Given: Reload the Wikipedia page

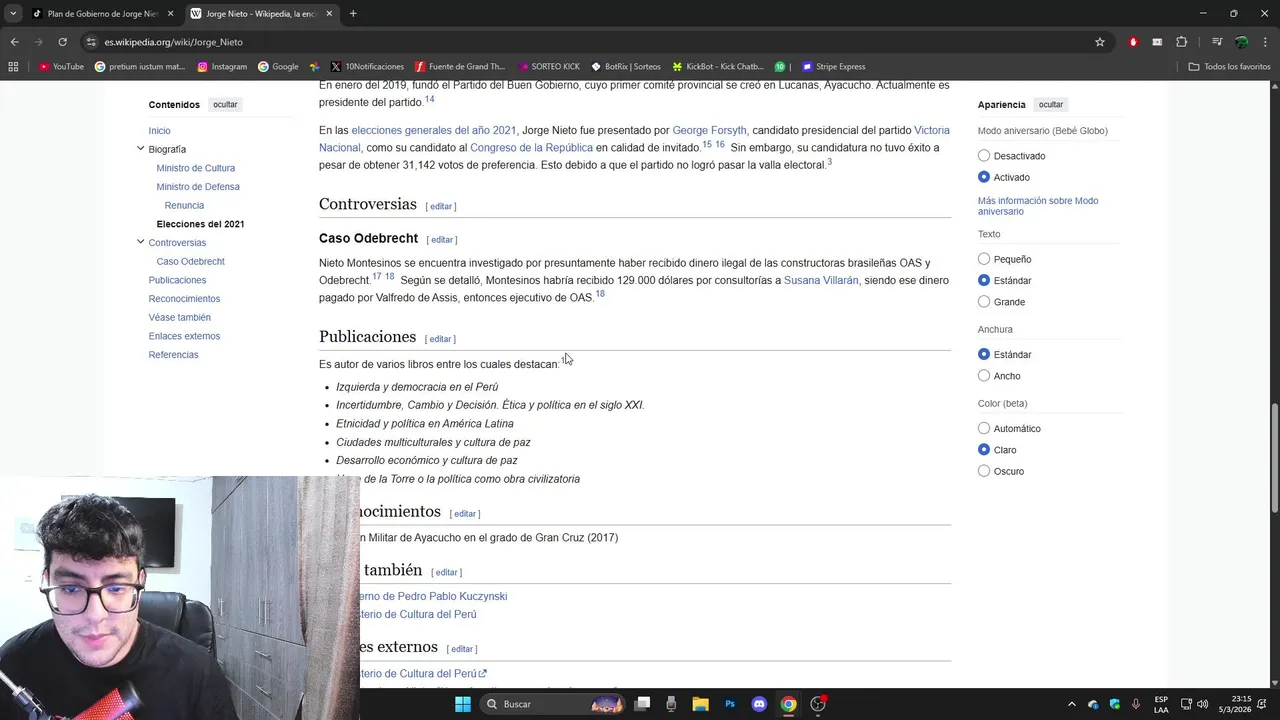Looking at the screenshot, I should pyautogui.click(x=62, y=42).
